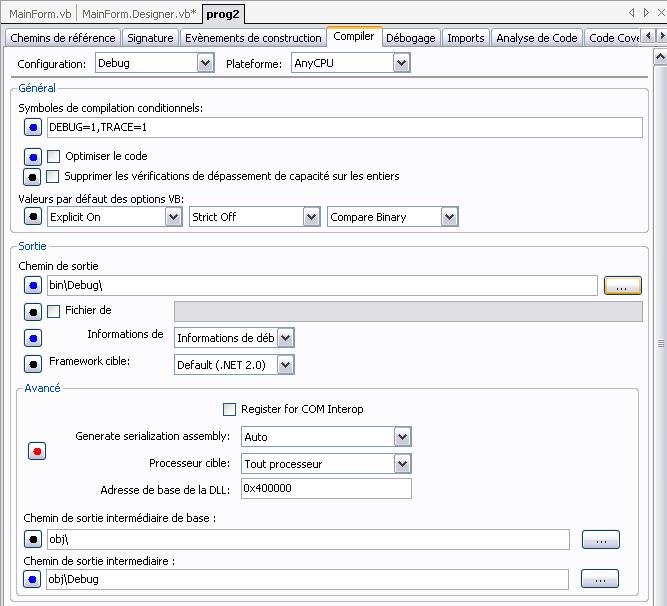Click indicator icon beside Framework cible
Viewport: 667px width, 606px height.
33,364
